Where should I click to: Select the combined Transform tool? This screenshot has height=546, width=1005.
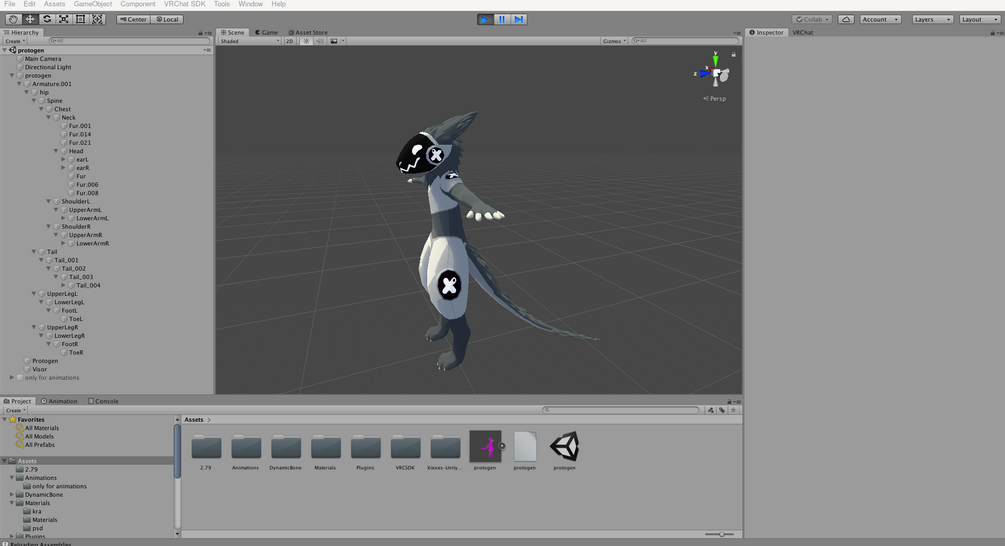click(97, 19)
